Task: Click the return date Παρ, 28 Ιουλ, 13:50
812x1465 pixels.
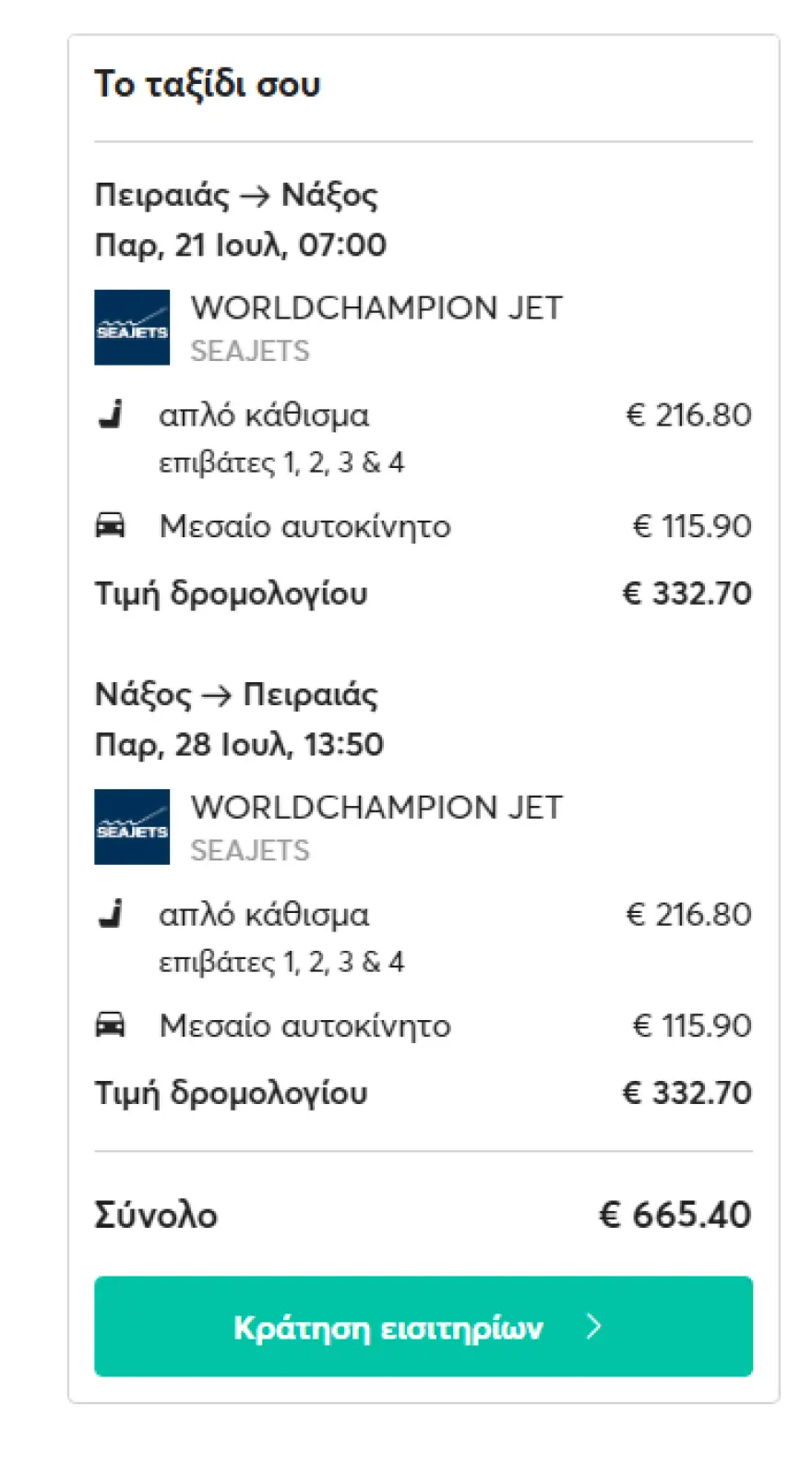Action: pyautogui.click(x=239, y=745)
